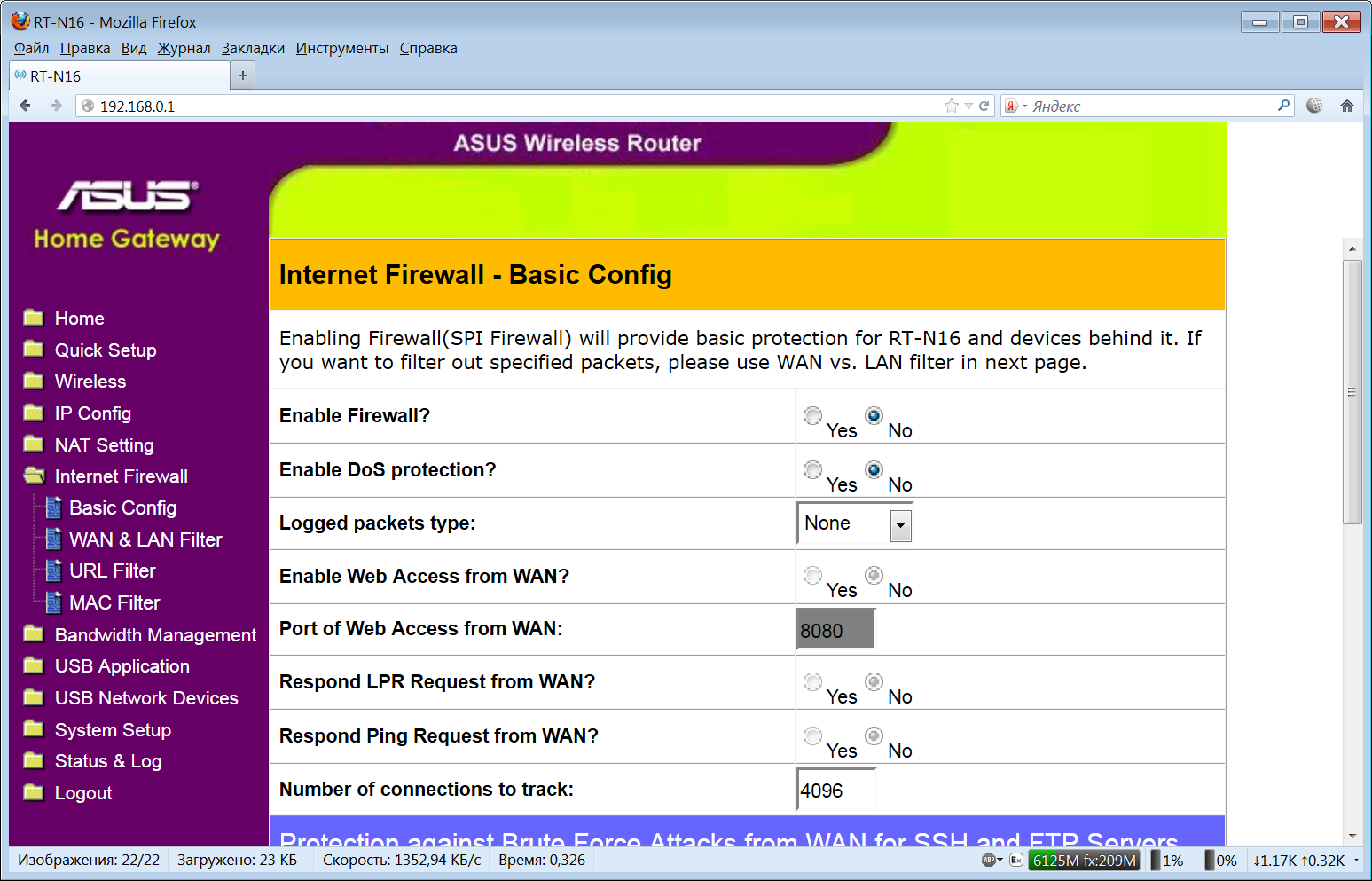Open the Yandex search engine selector
This screenshot has height=881, width=1372.
point(1015,106)
